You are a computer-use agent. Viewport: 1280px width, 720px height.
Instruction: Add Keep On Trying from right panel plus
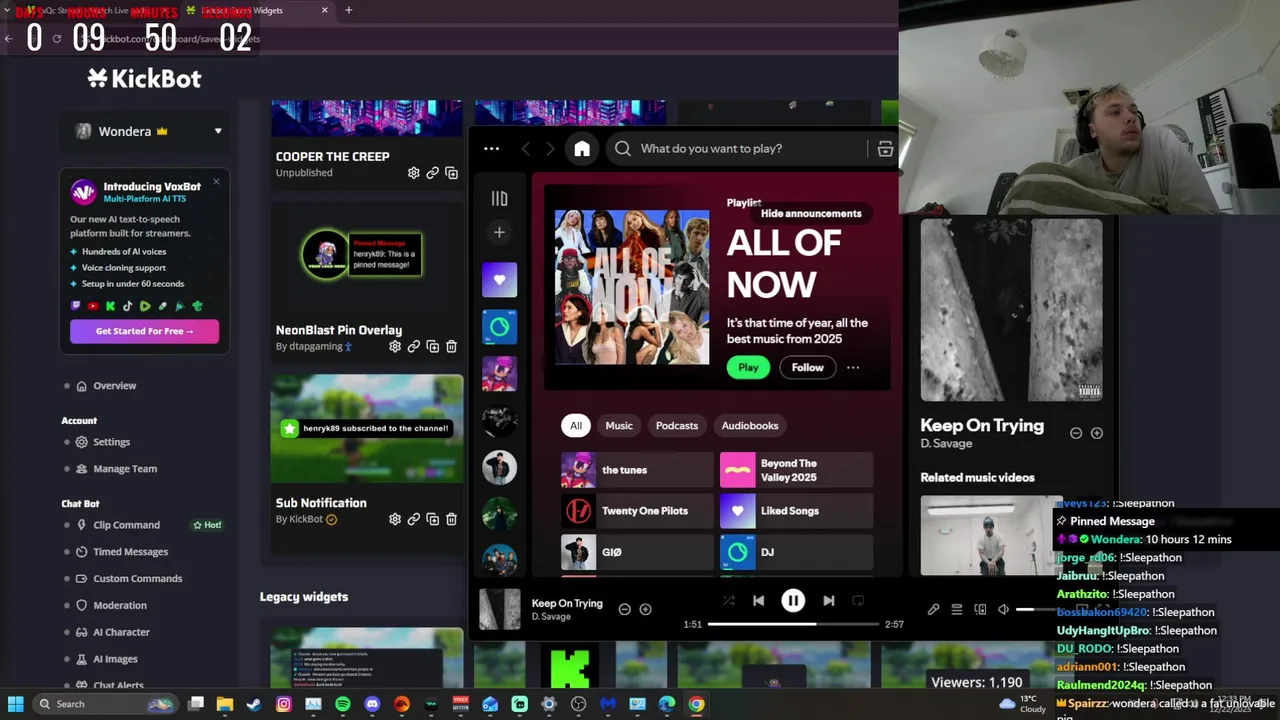coord(1097,433)
